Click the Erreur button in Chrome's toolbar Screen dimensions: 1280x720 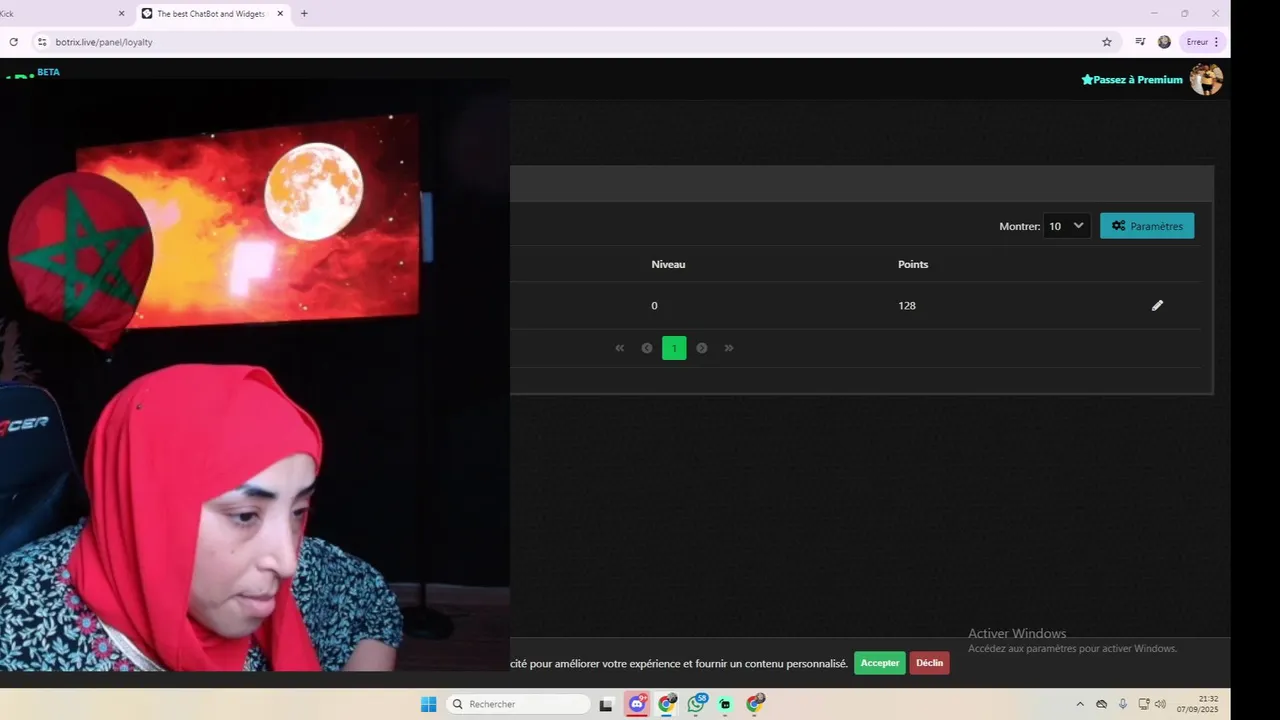[x=1203, y=42]
